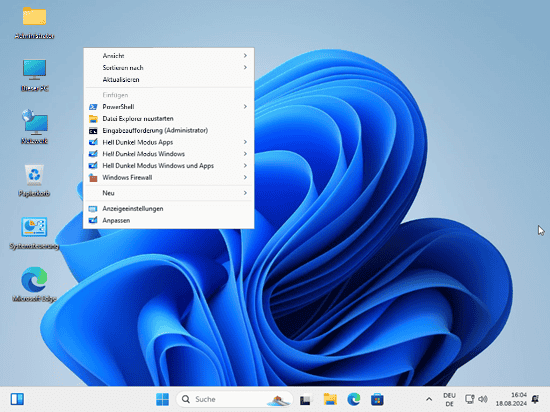Click the Windows Start button in taskbar
Viewport: 550px width, 412px height.
(x=162, y=399)
